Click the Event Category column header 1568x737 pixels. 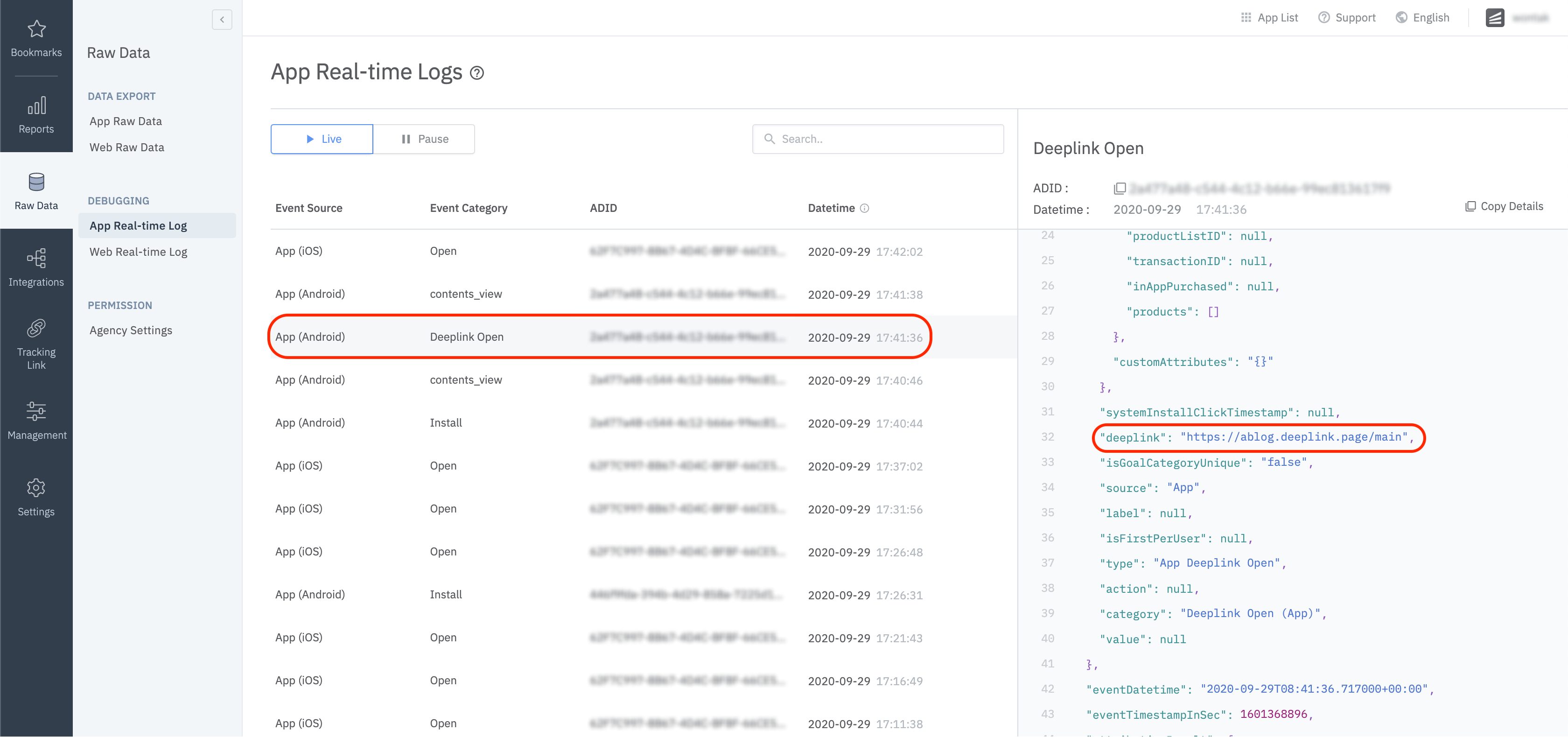pyautogui.click(x=469, y=208)
